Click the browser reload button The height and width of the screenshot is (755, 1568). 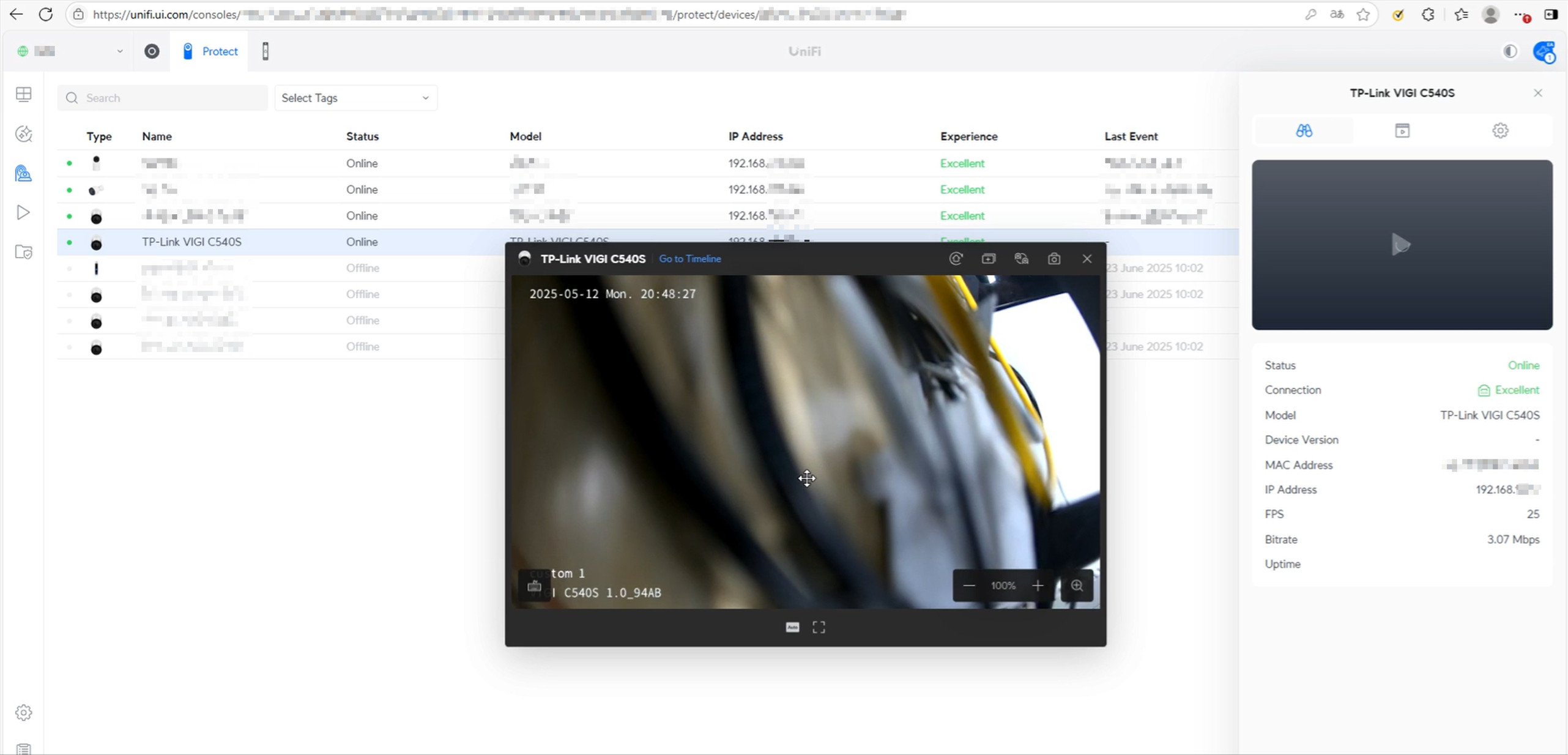pos(46,15)
